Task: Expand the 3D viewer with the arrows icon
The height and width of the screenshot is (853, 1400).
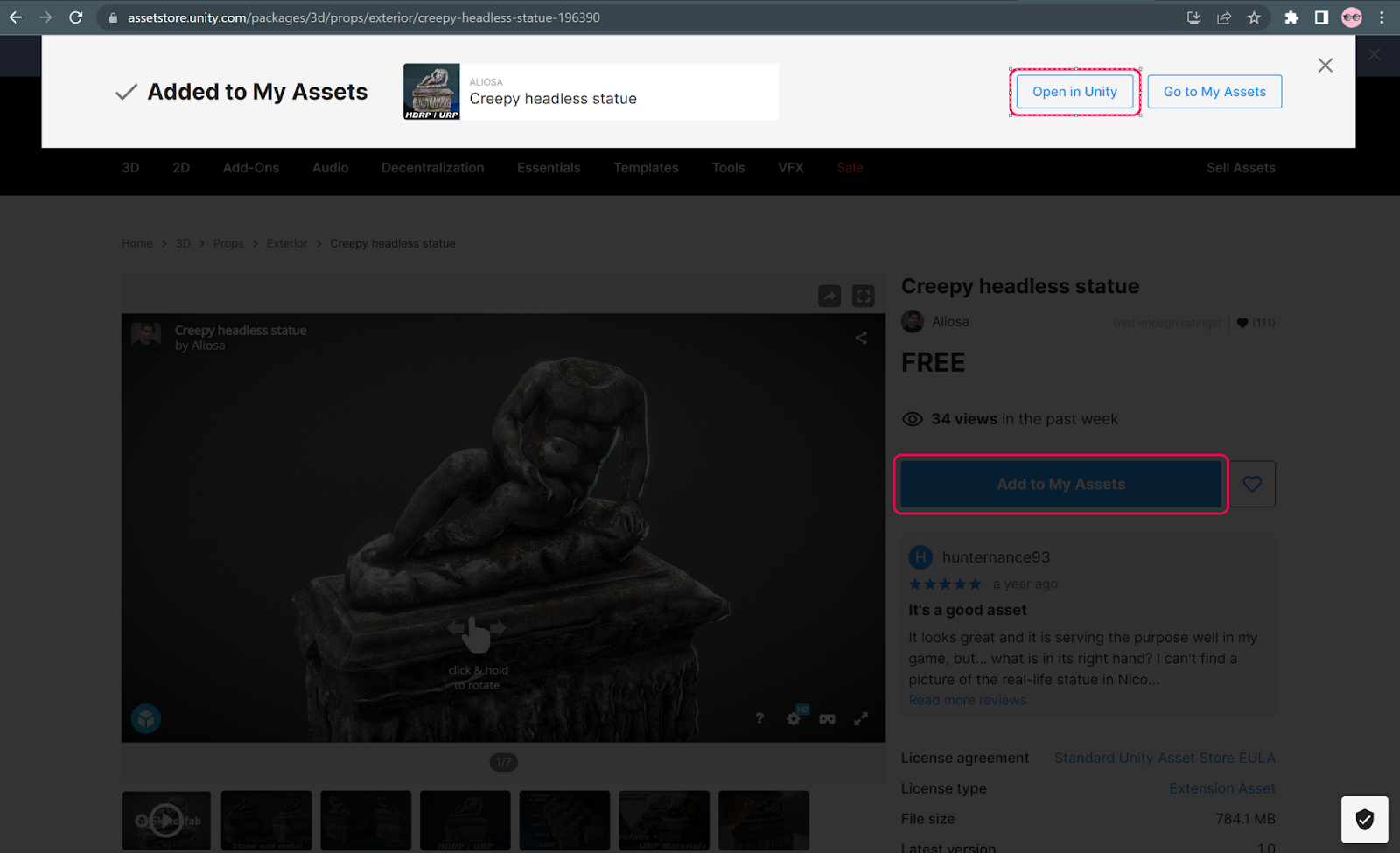Action: point(861,718)
